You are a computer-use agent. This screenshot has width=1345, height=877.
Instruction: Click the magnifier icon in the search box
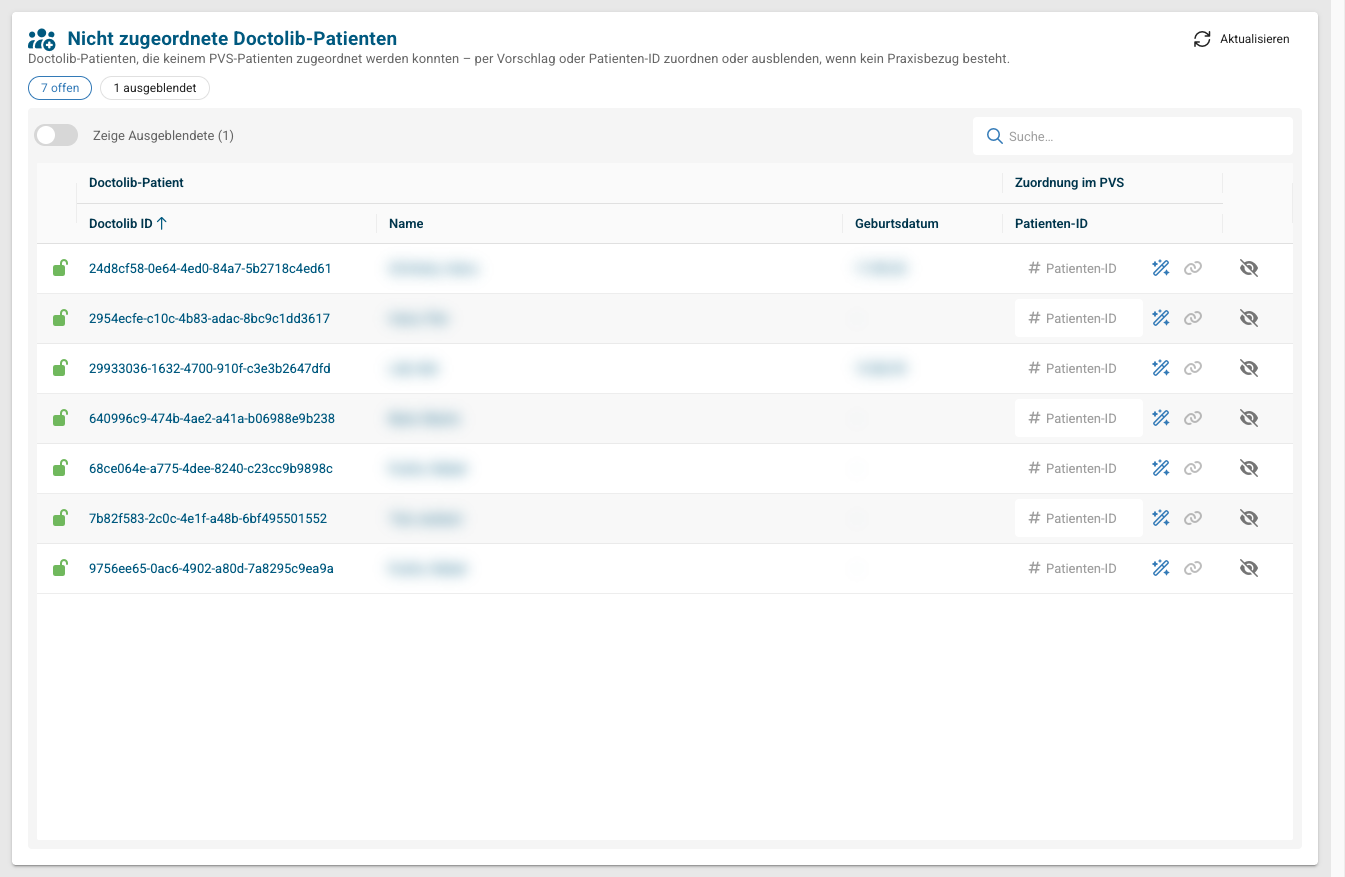pyautogui.click(x=995, y=136)
